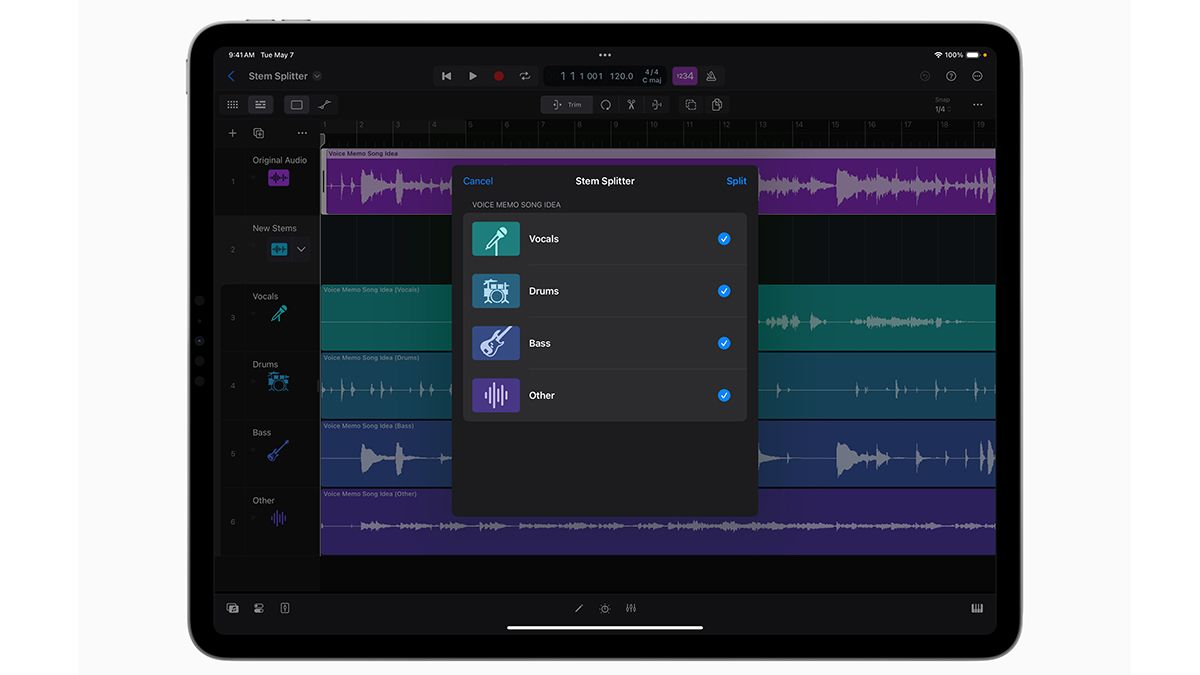Select the Other track waveform icon
1200x675 pixels.
click(279, 518)
